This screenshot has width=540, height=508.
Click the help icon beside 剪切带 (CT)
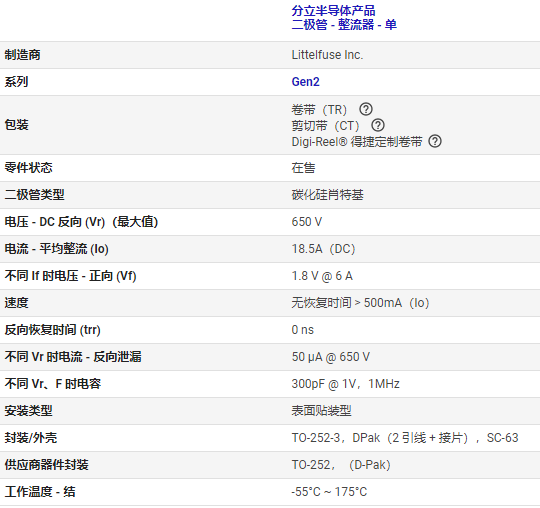click(378, 125)
